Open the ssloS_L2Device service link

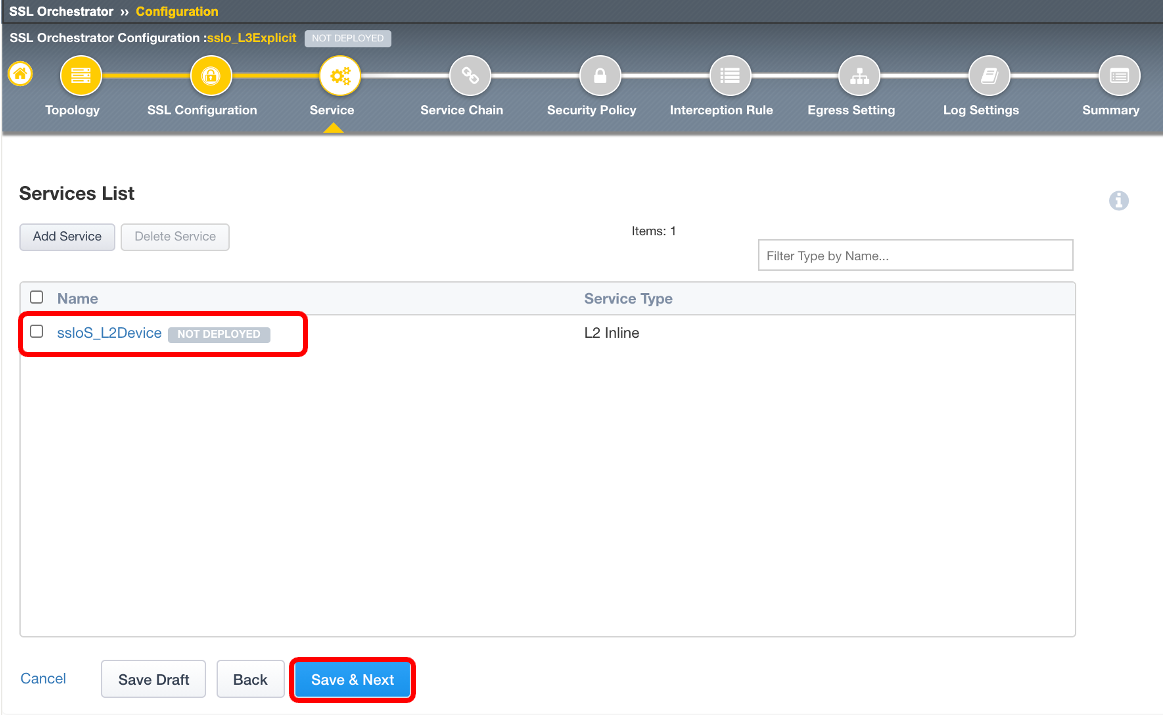pyautogui.click(x=109, y=333)
